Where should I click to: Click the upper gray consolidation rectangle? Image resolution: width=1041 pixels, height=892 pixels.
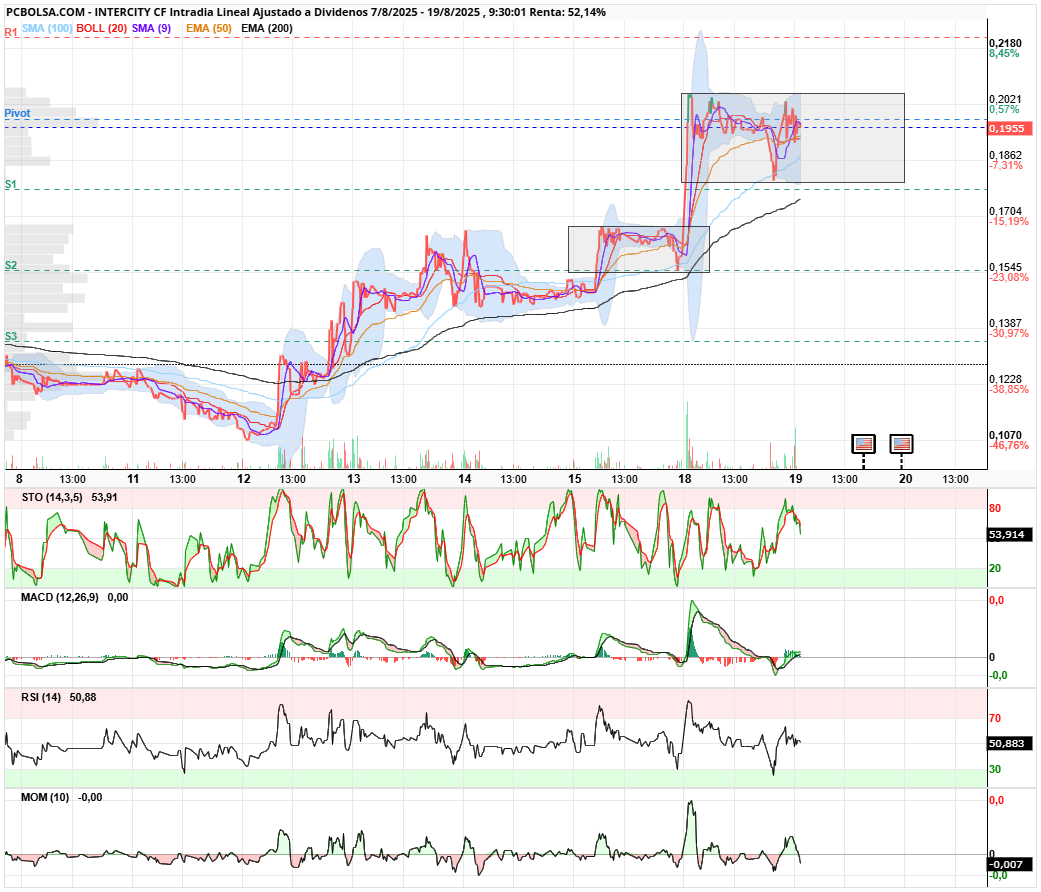793,138
